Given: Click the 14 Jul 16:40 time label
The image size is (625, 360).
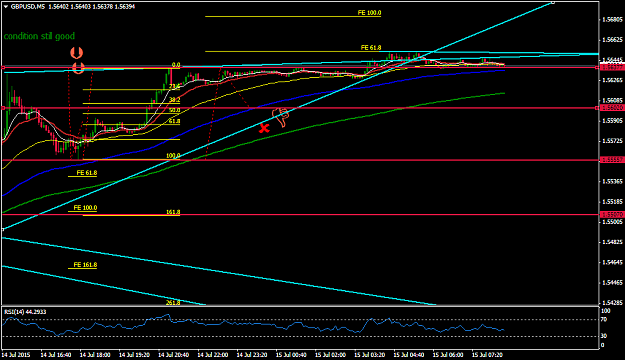Looking at the screenshot, I should pyautogui.click(x=56, y=354).
